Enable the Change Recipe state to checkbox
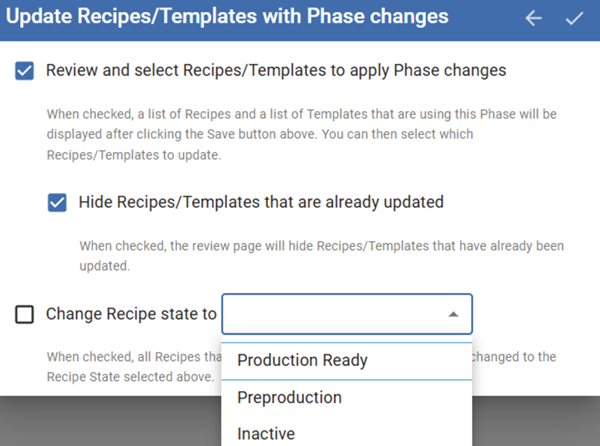Viewport: 600px width, 446px height. [x=25, y=314]
